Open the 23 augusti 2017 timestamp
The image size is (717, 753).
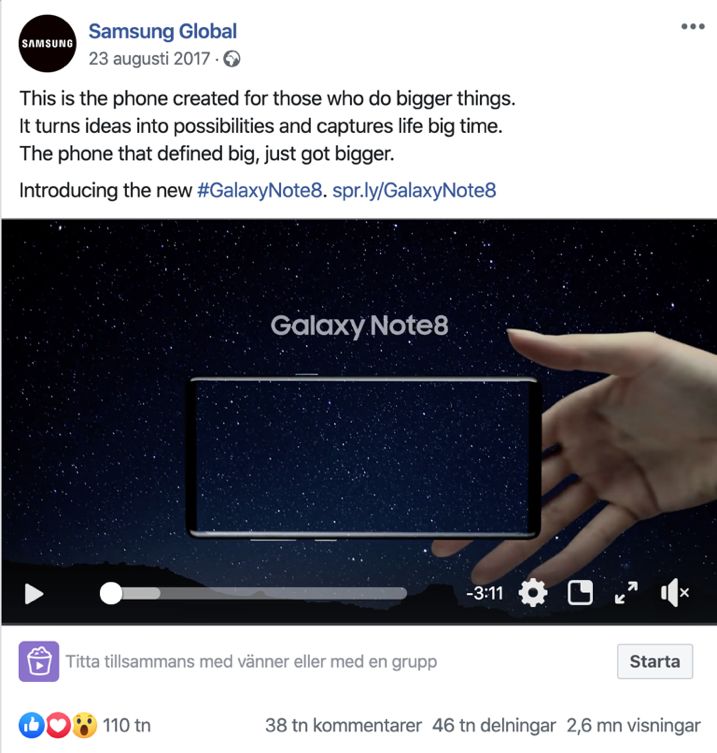(149, 59)
